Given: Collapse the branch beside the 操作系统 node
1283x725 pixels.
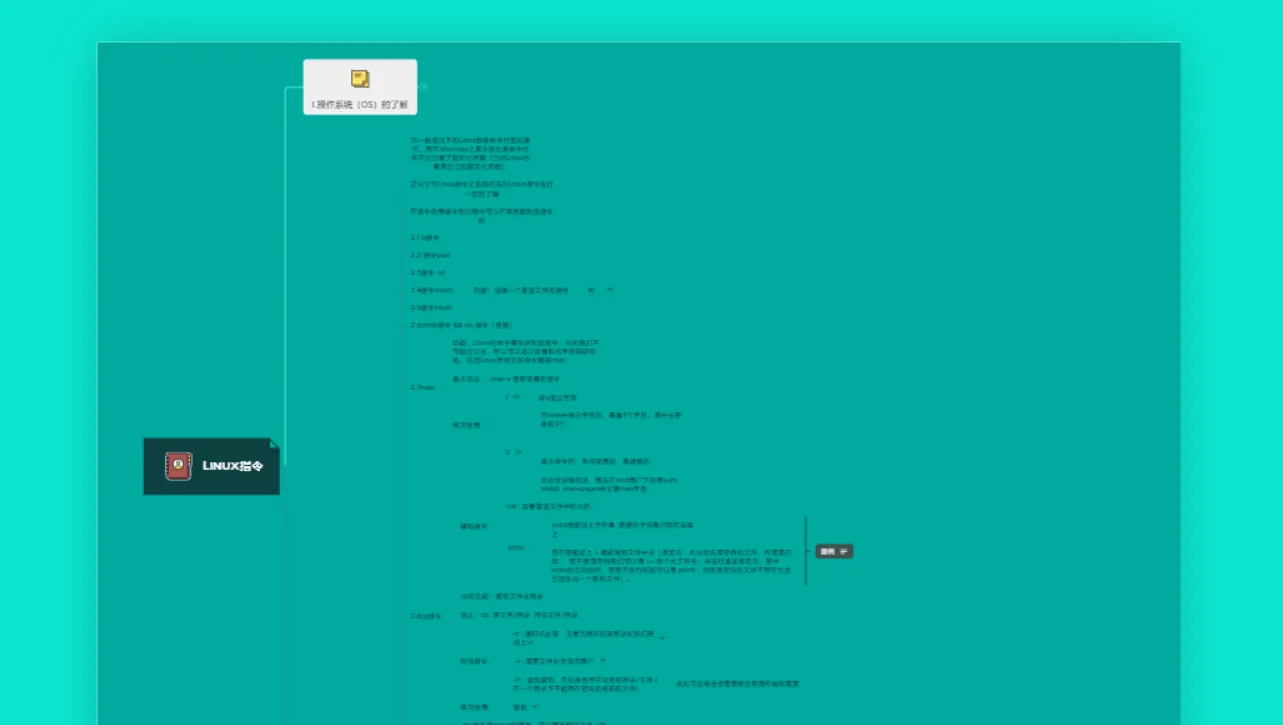Looking at the screenshot, I should click(x=424, y=87).
